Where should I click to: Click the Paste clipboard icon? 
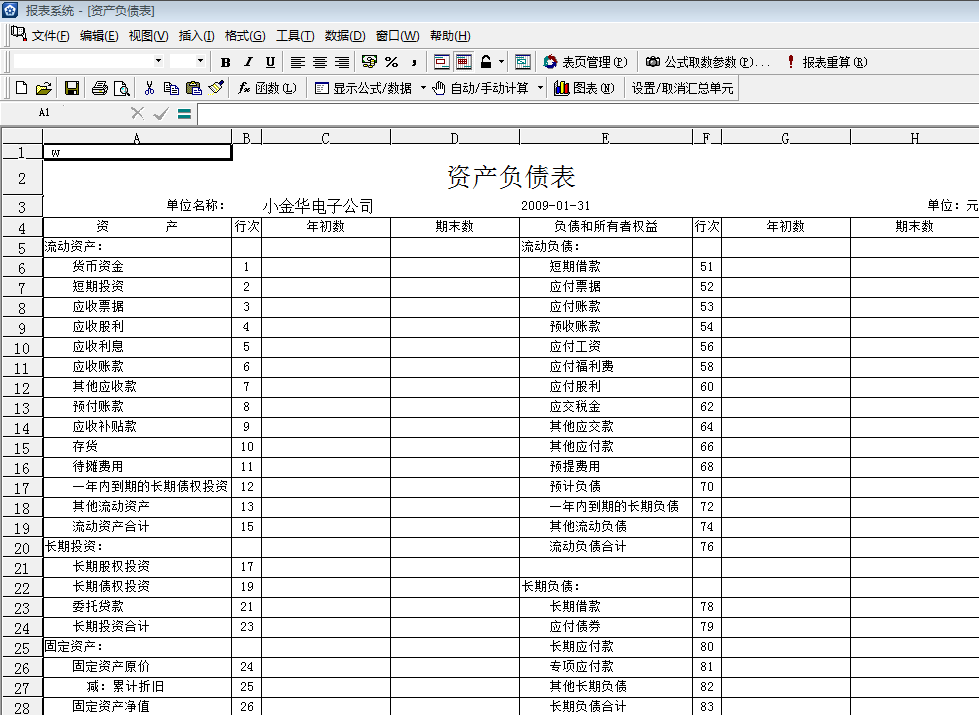tap(194, 88)
